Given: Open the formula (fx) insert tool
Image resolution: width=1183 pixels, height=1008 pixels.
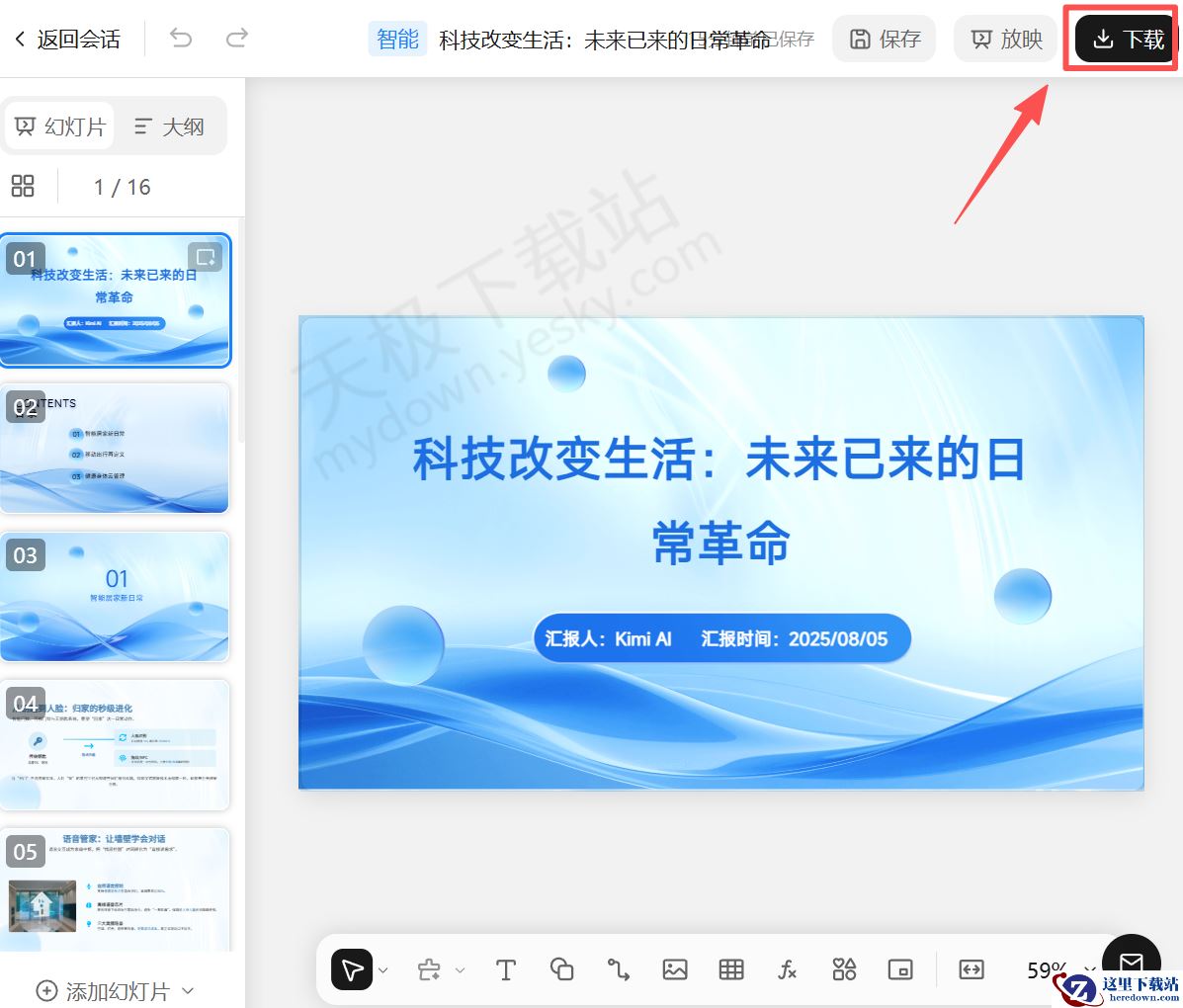Looking at the screenshot, I should 788,969.
